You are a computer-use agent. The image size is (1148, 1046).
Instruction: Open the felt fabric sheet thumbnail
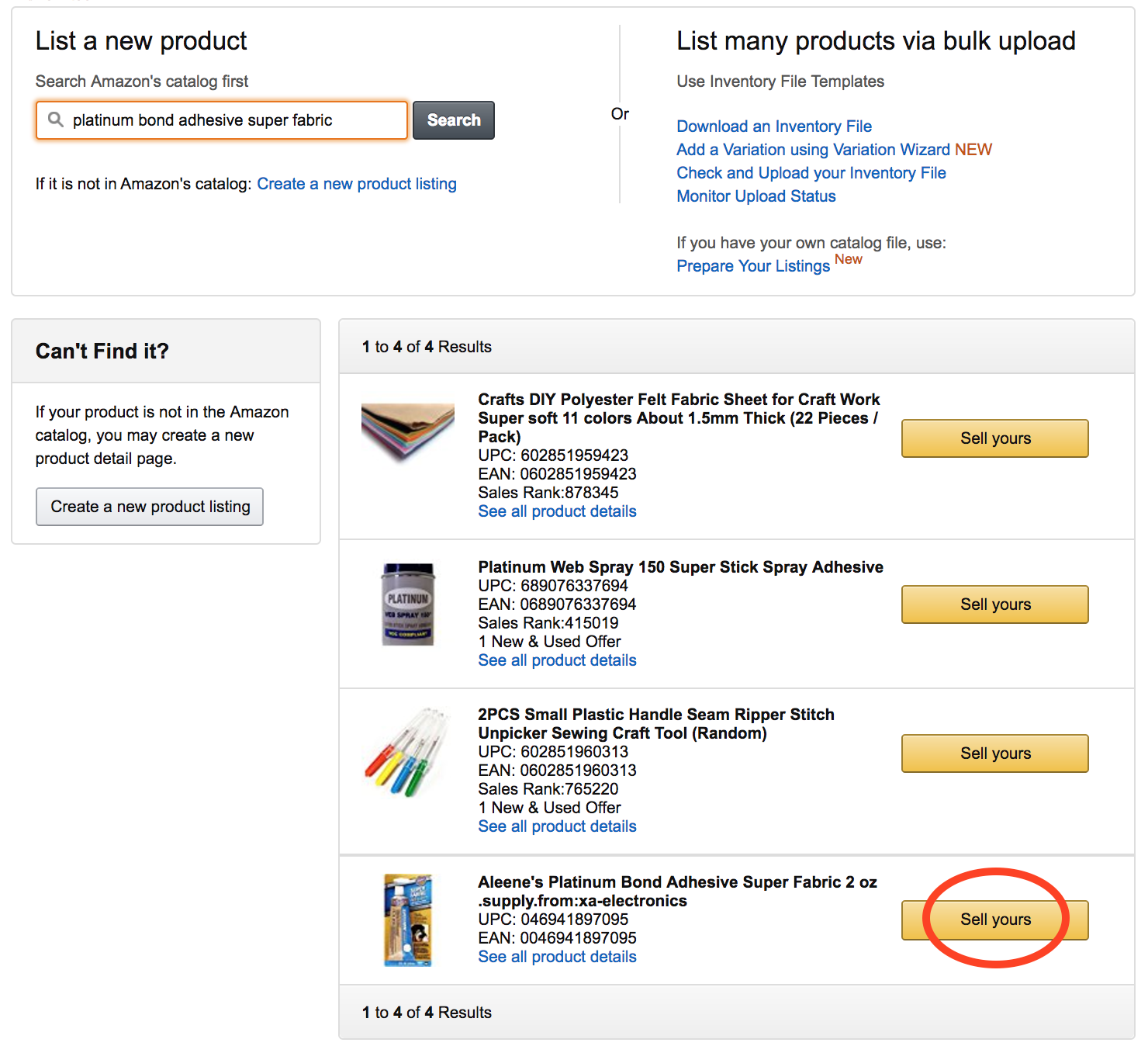pyautogui.click(x=408, y=432)
